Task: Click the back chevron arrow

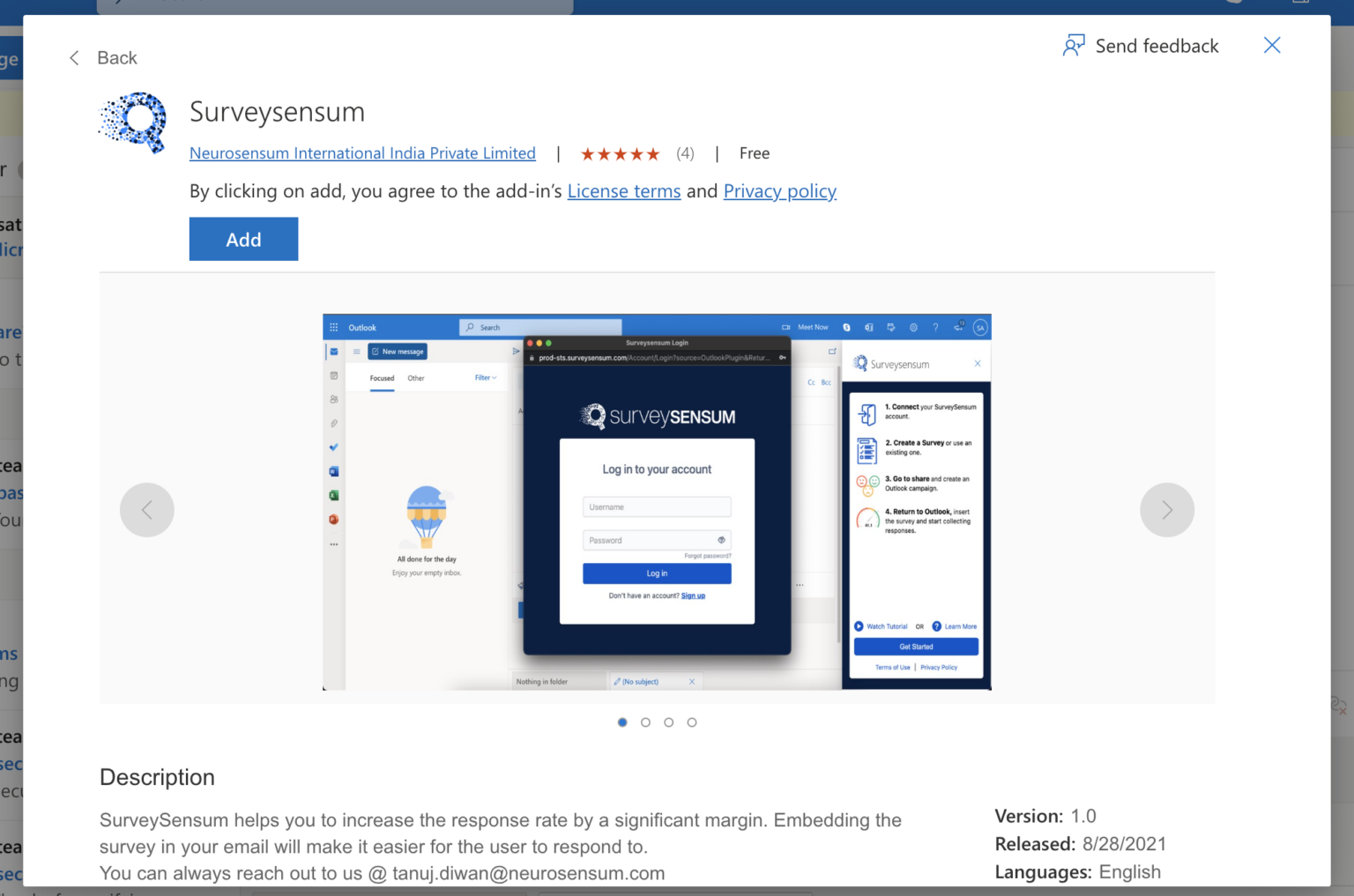Action: coord(74,57)
